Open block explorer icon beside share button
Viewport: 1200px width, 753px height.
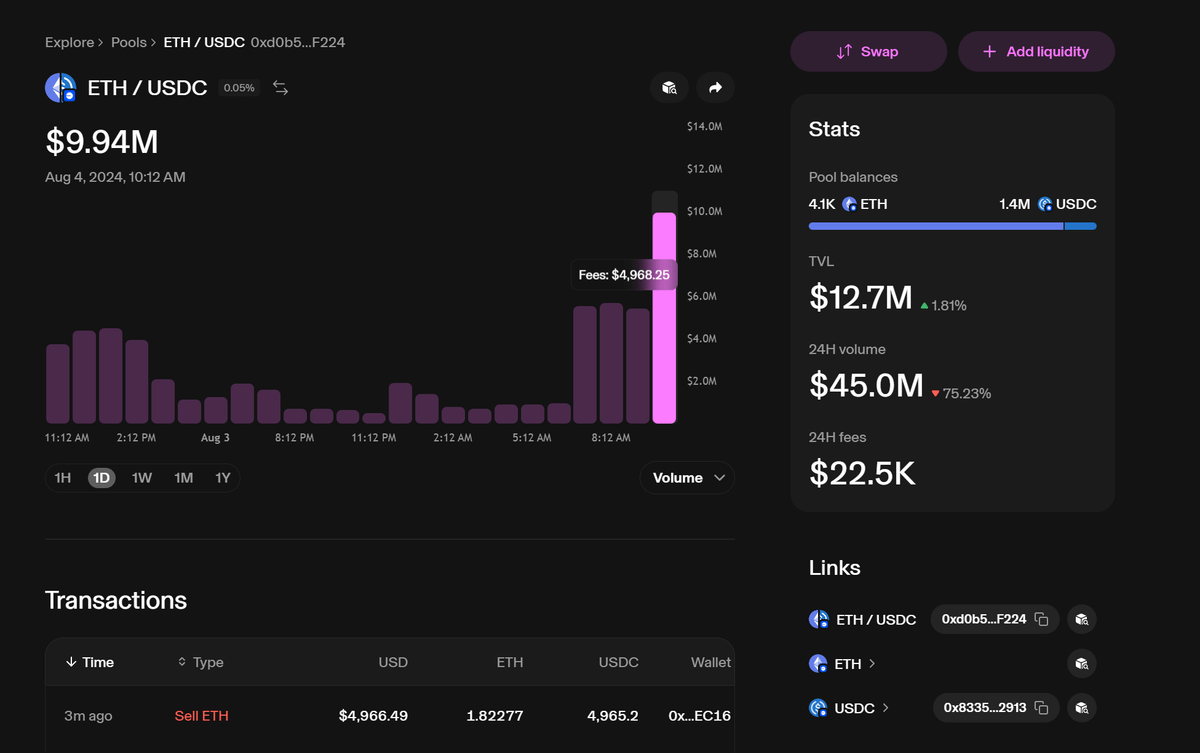669,88
